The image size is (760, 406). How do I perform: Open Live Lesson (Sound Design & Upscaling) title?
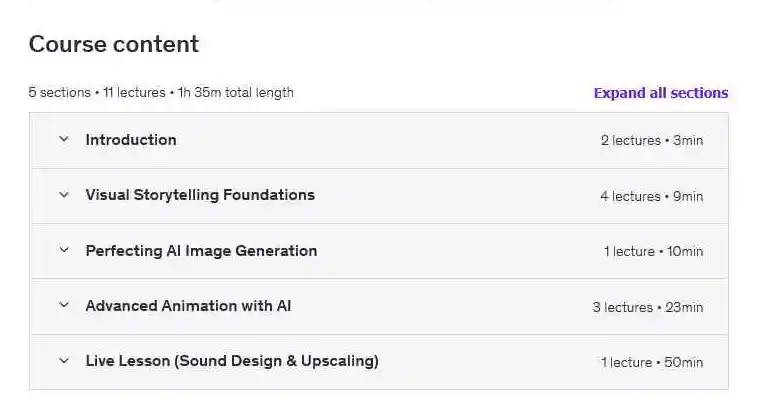tap(232, 361)
